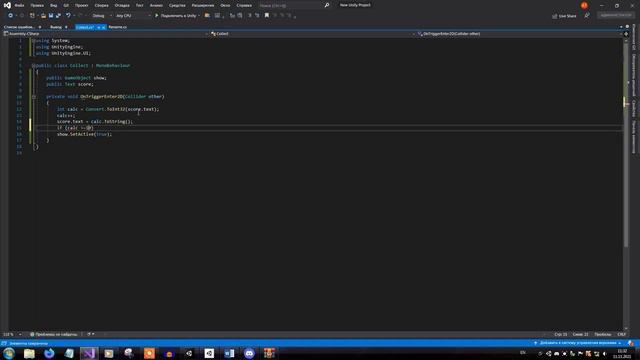Click the Live Share button
This screenshot has width=640, height=360.
564,16
